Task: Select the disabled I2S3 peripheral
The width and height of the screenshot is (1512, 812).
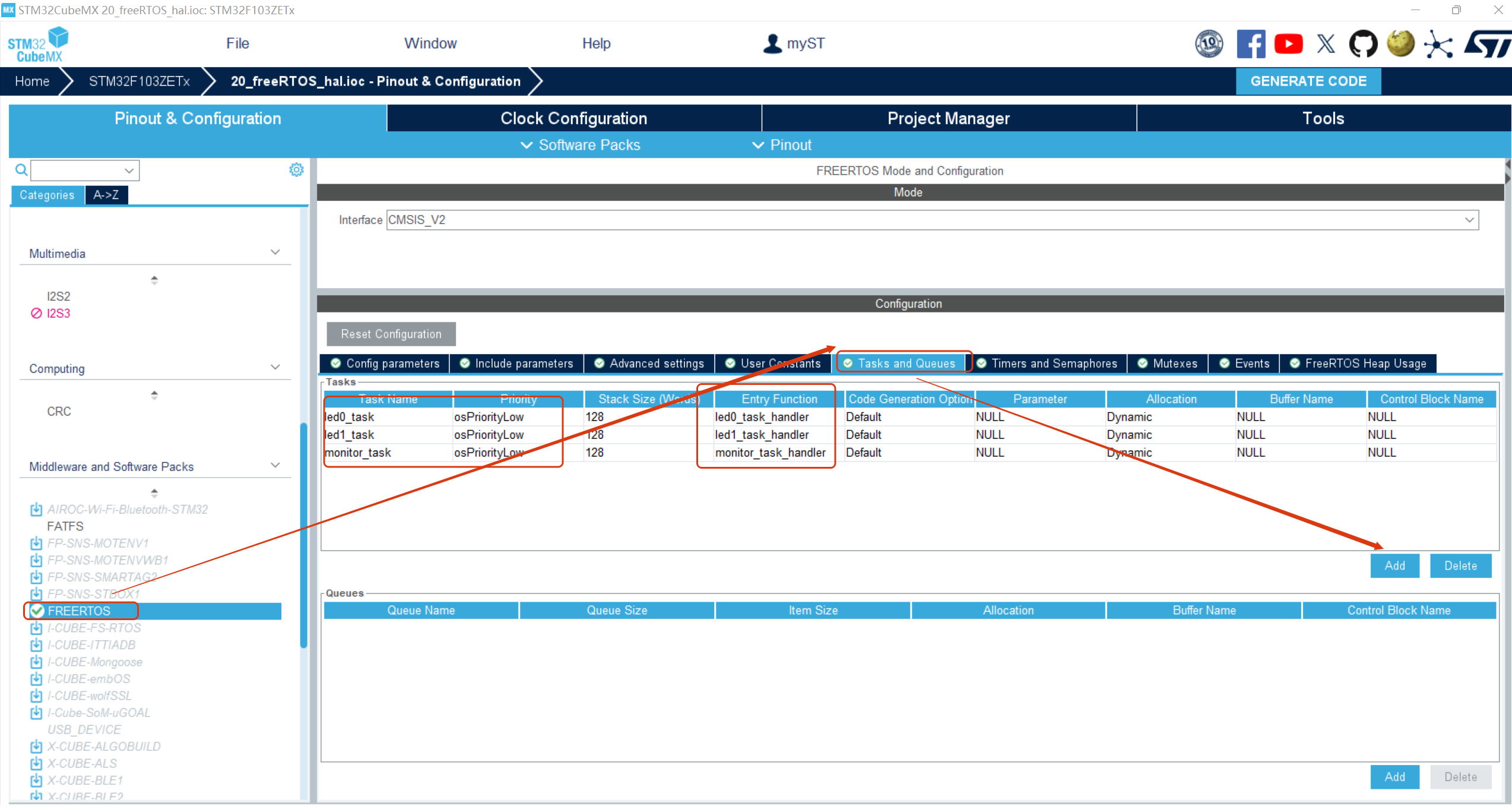Action: coord(58,313)
